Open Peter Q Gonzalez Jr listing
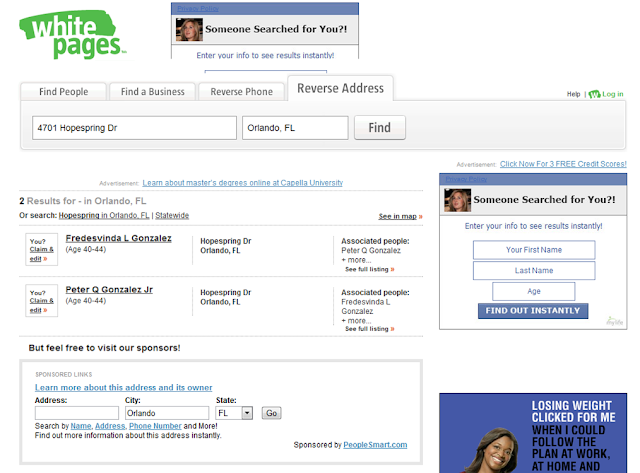Image resolution: width=640 pixels, height=473 pixels. click(109, 290)
